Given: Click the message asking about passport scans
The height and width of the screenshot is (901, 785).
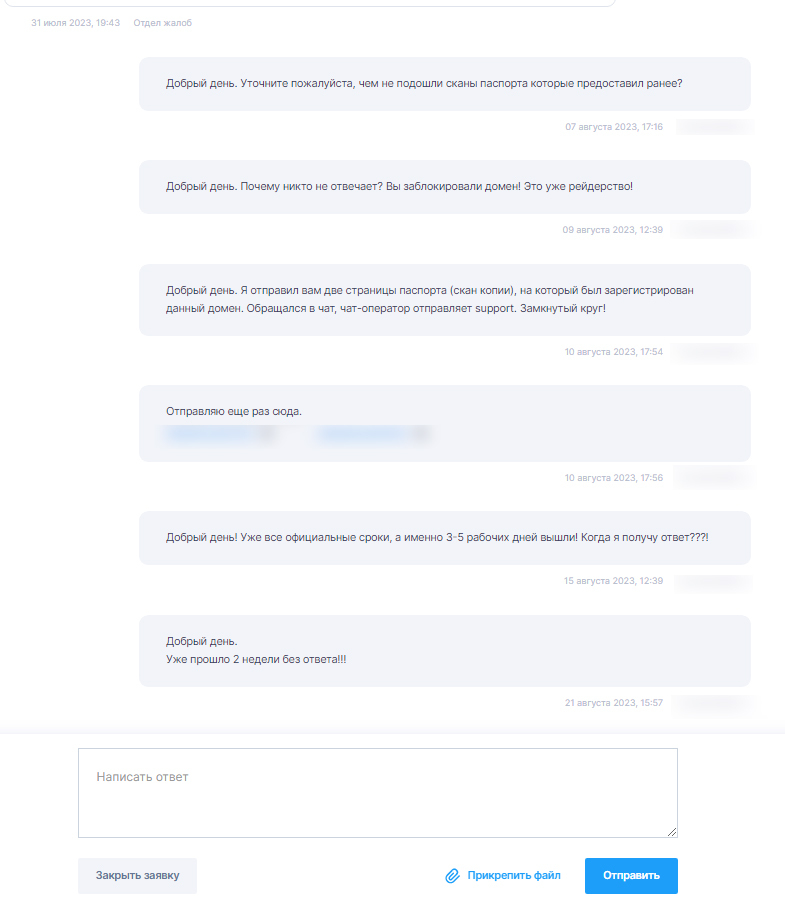Looking at the screenshot, I should [x=445, y=84].
